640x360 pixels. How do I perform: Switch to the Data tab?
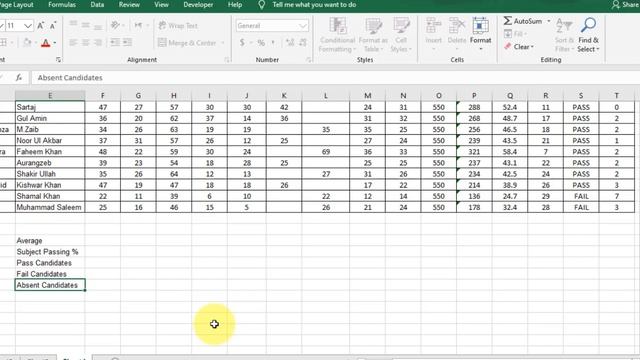coord(97,5)
